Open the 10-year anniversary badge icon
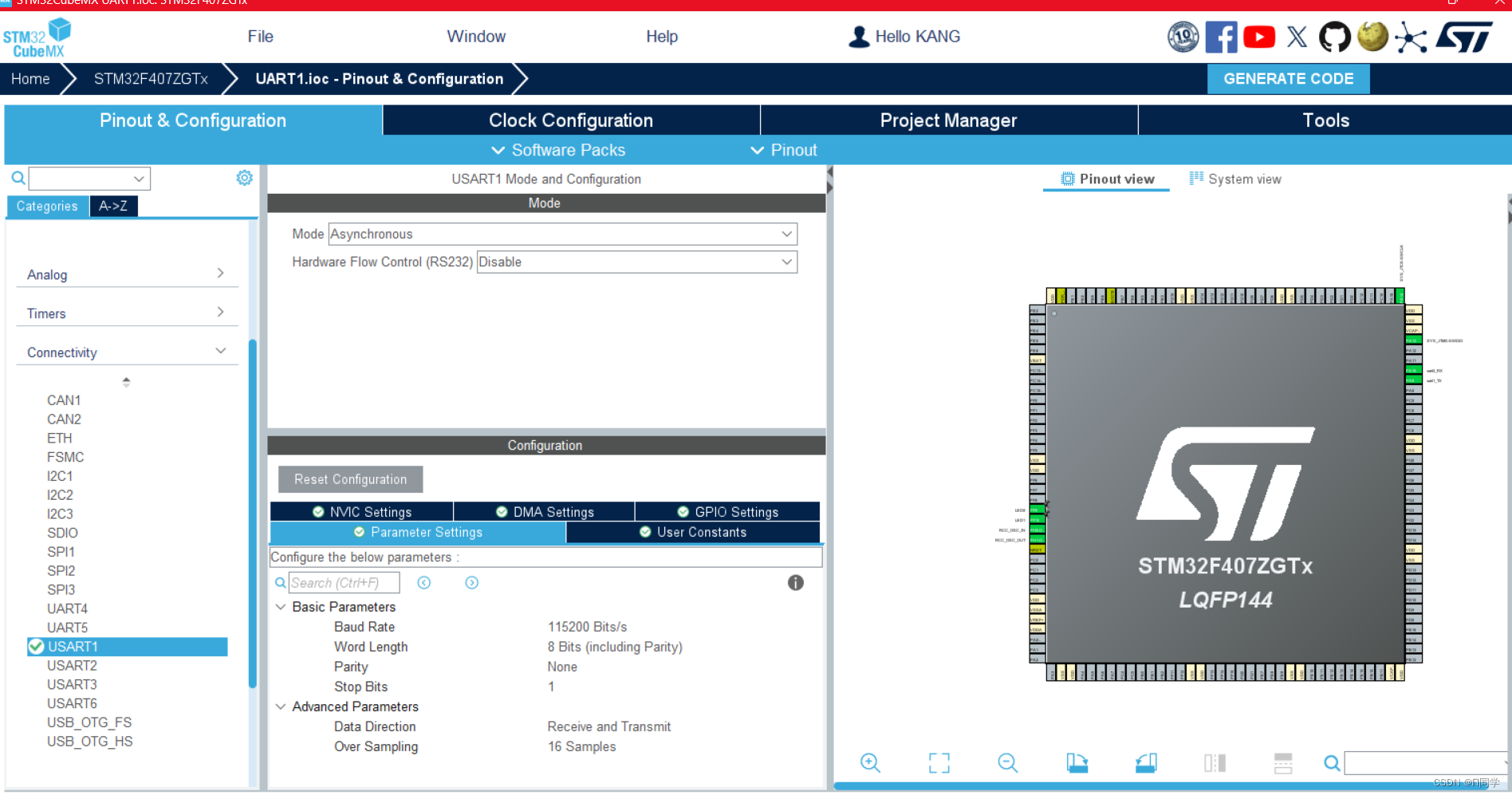The image size is (1512, 795). (x=1183, y=37)
